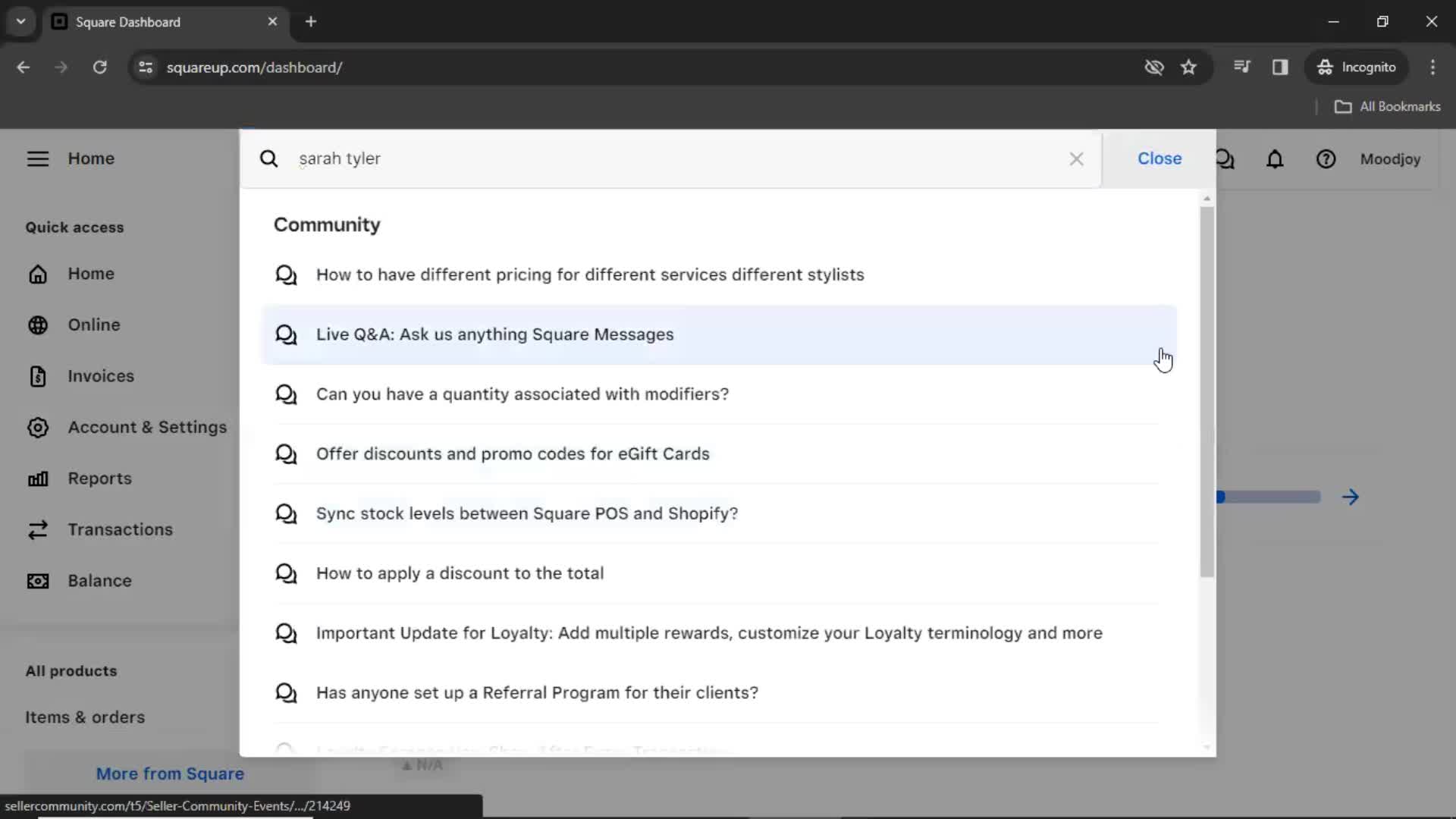
Task: Click the Balance cash icon
Action: tap(38, 581)
